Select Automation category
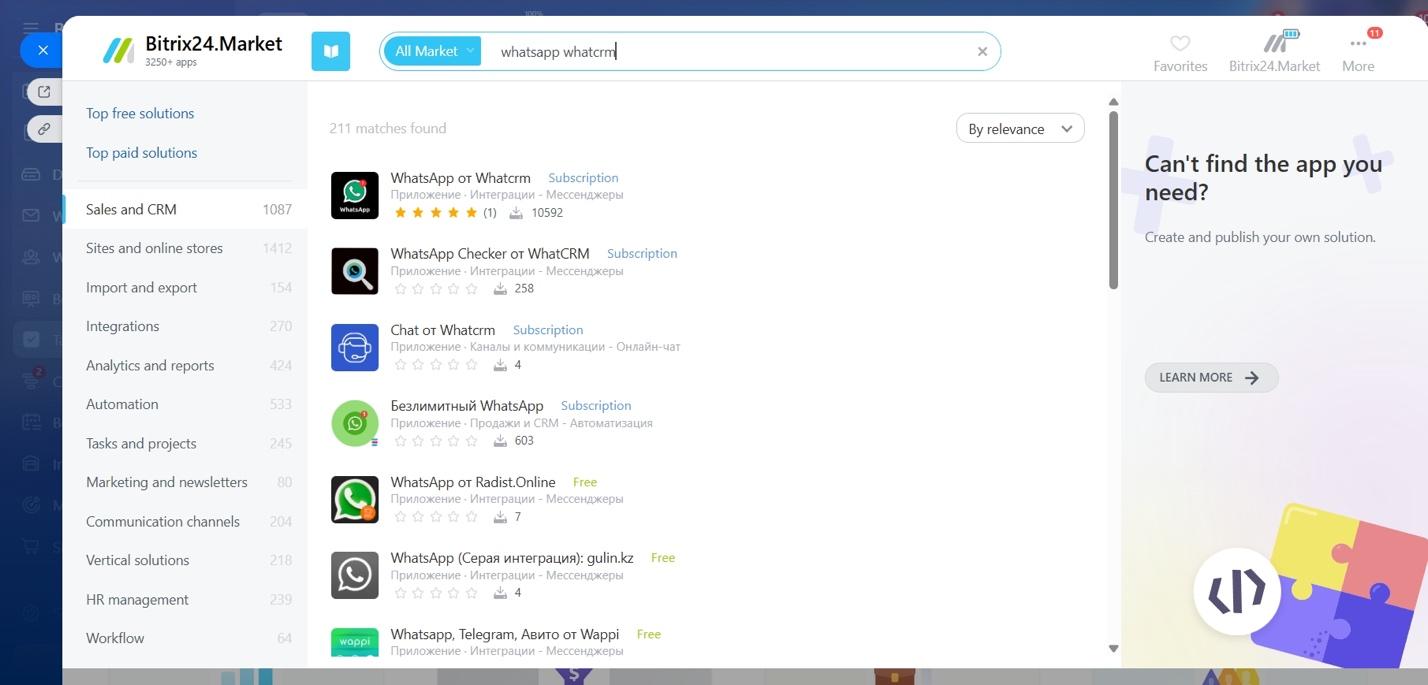Image resolution: width=1428 pixels, height=685 pixels. tap(185, 404)
